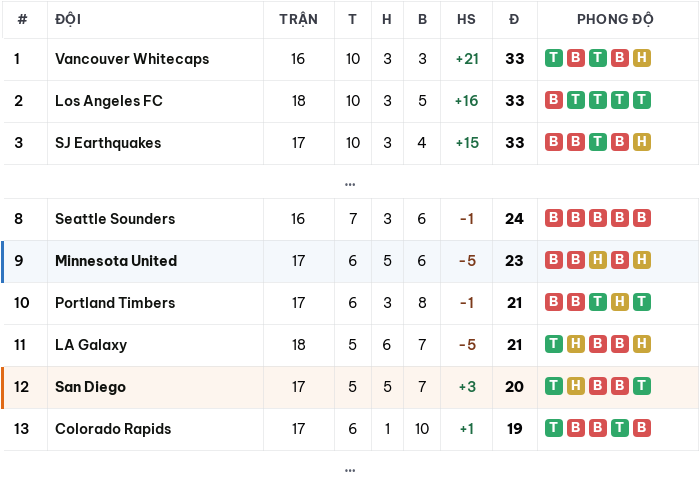
Task: Open the Vancouver Whitecaps team link
Action: 132,59
